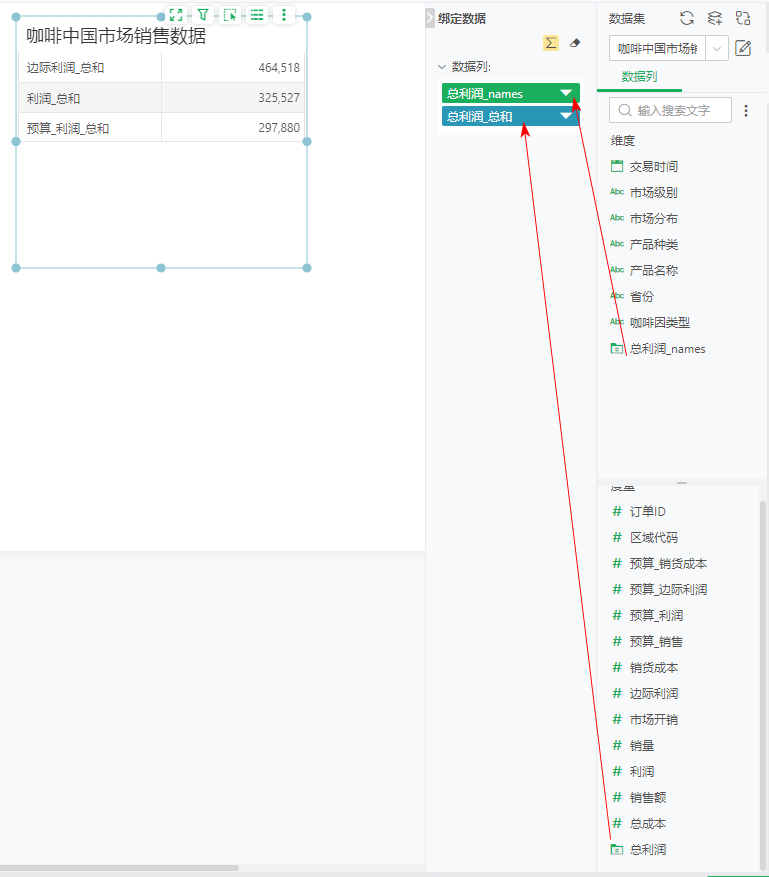The width and height of the screenshot is (769, 877).
Task: Select the 产品名称 dimension
Action: pyautogui.click(x=653, y=270)
